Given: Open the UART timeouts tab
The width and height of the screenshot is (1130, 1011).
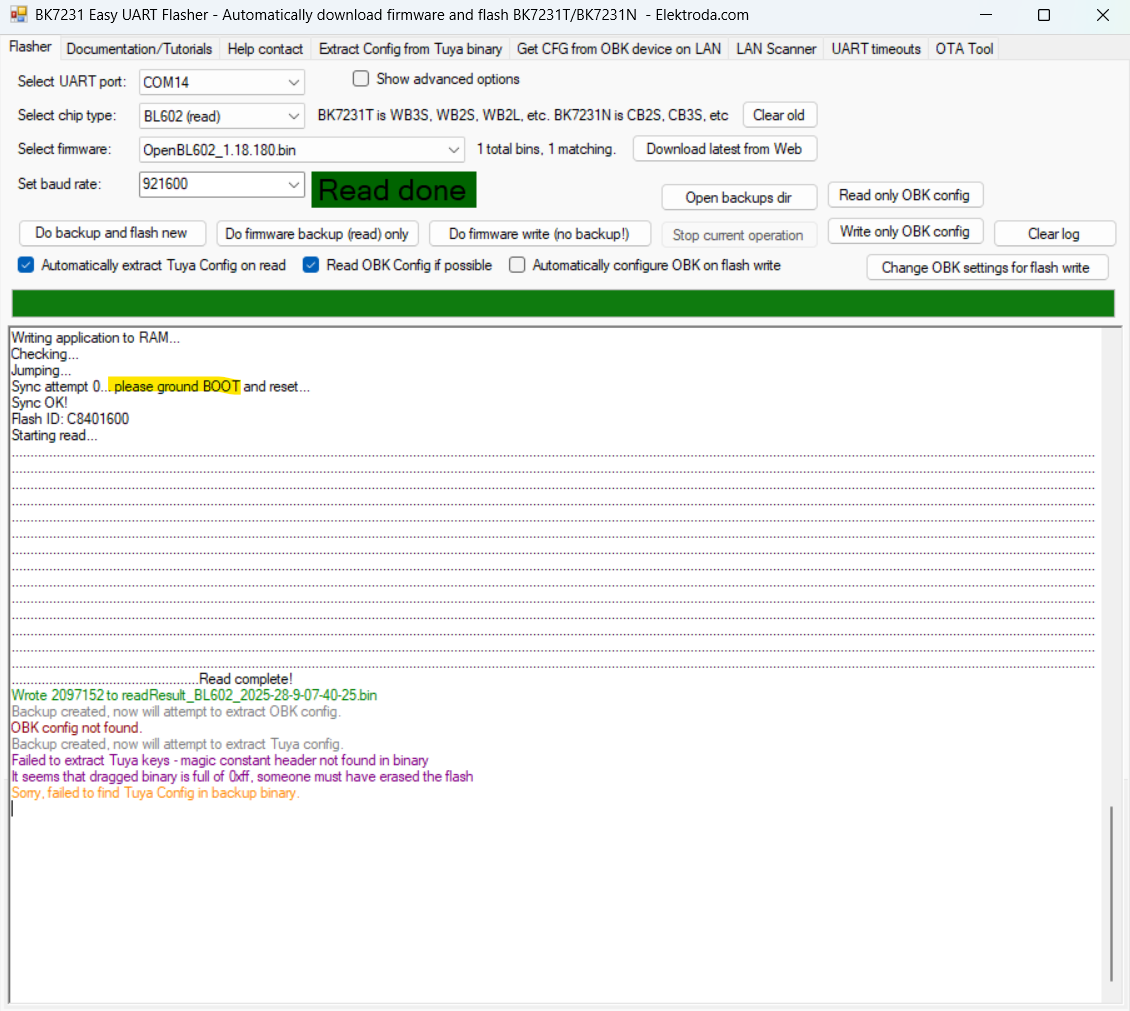Looking at the screenshot, I should [x=876, y=48].
